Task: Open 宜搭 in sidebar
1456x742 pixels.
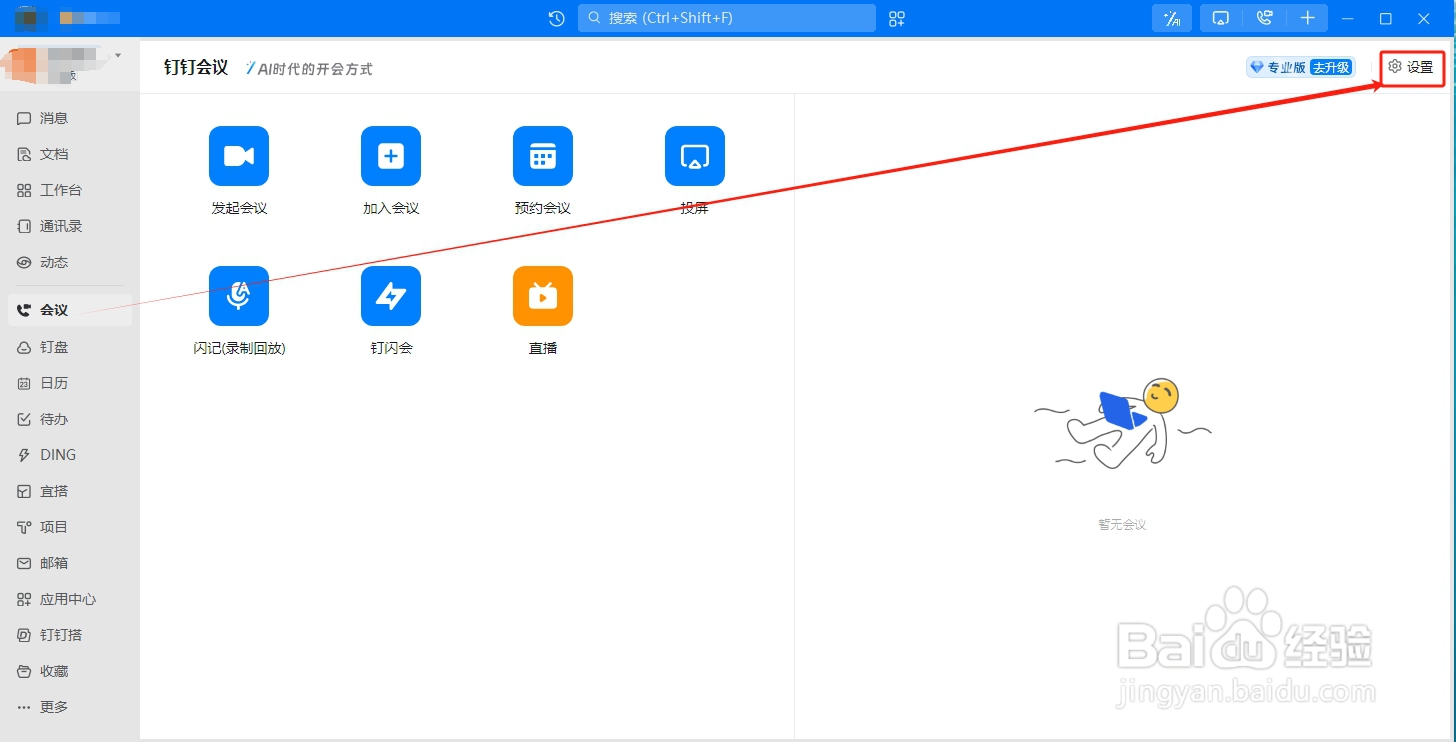Action: (70, 491)
